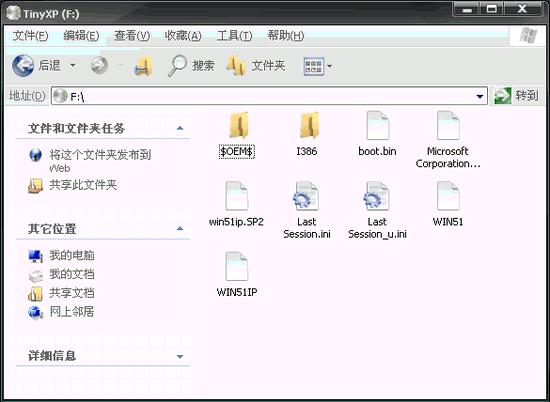Screen dimensions: 550x402
Task: Select the WIN51IP file icon
Action: 236,266
